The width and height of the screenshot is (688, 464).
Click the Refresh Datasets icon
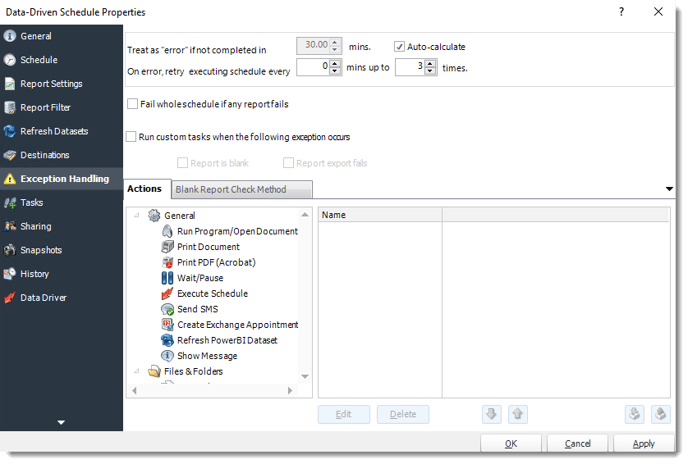click(10, 131)
